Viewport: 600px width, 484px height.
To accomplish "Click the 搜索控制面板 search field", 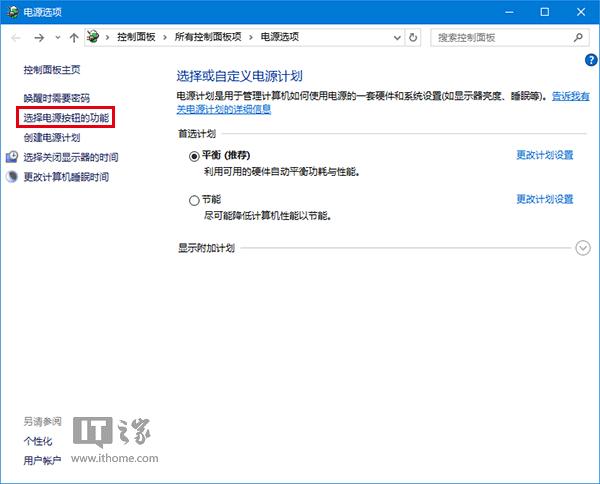I will pyautogui.click(x=500, y=37).
